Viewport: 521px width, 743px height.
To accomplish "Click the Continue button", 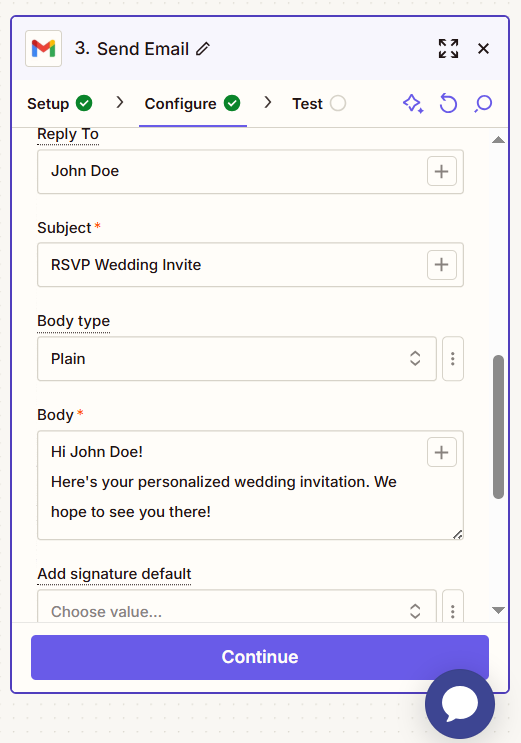I will coord(260,657).
